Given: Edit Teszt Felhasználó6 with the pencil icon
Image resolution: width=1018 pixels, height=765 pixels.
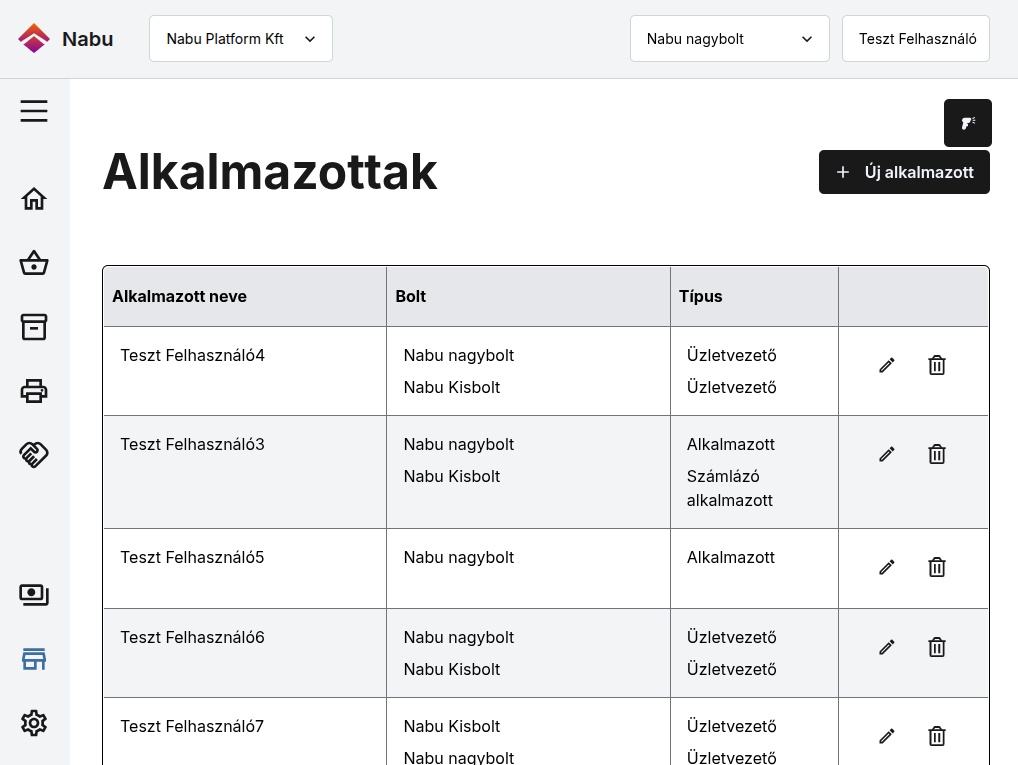Looking at the screenshot, I should click(x=887, y=647).
